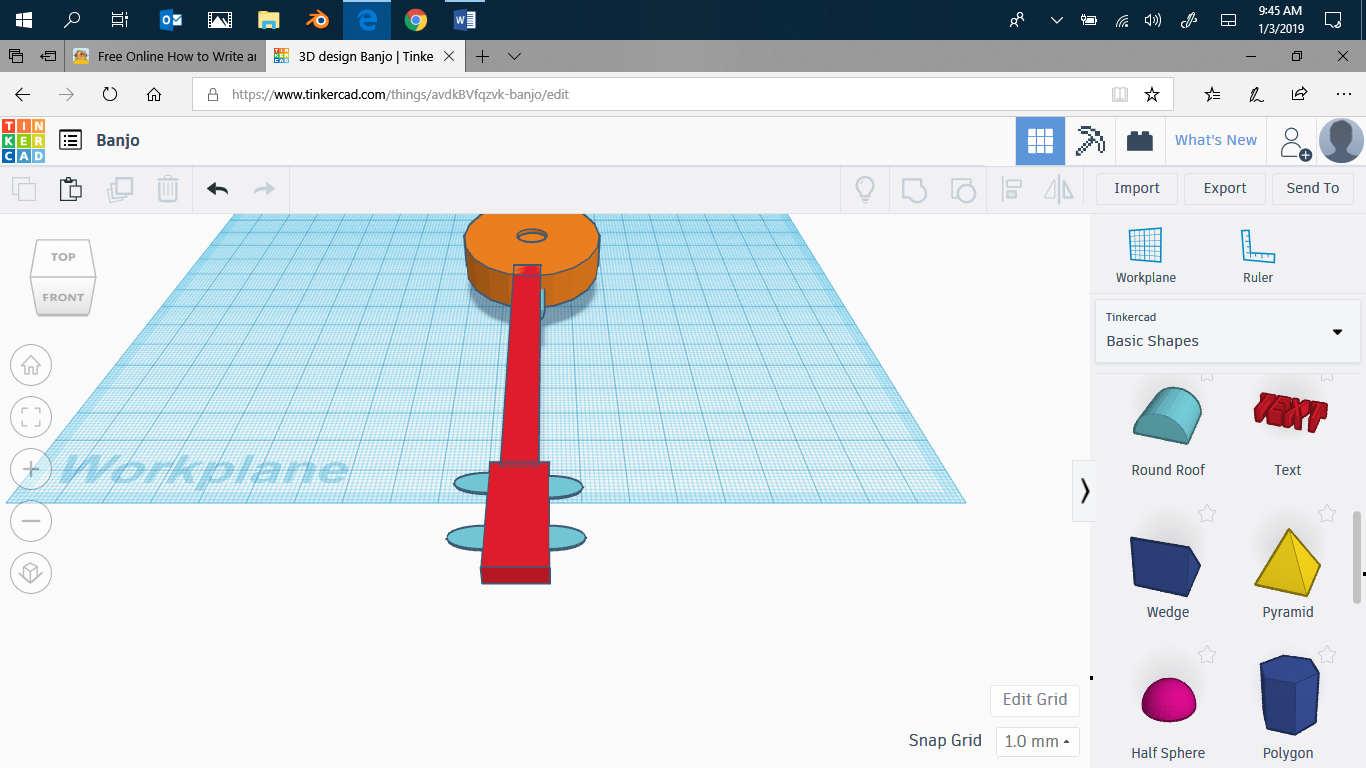Click the Import button

click(x=1136, y=188)
